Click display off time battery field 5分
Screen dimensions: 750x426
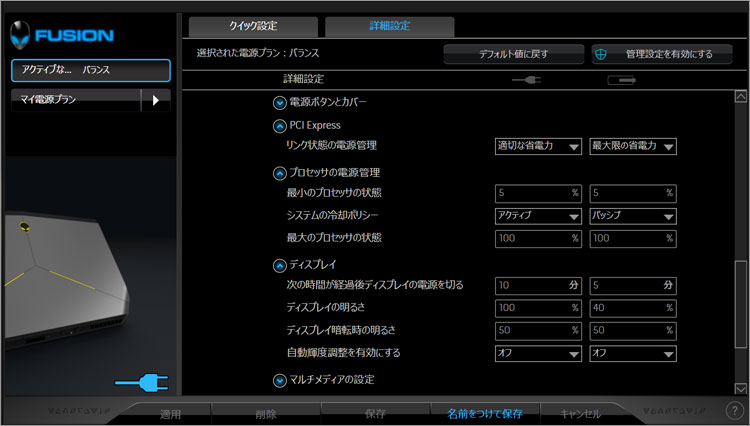click(633, 285)
